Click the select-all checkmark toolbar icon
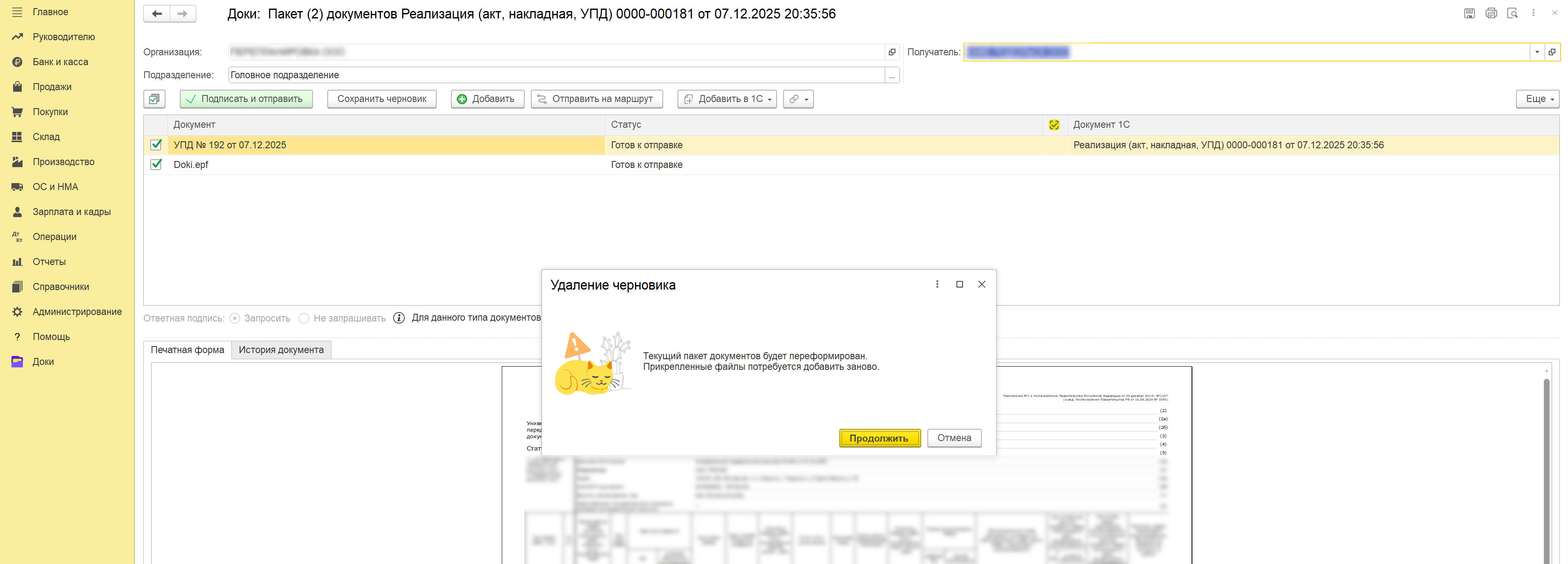 pyautogui.click(x=154, y=99)
